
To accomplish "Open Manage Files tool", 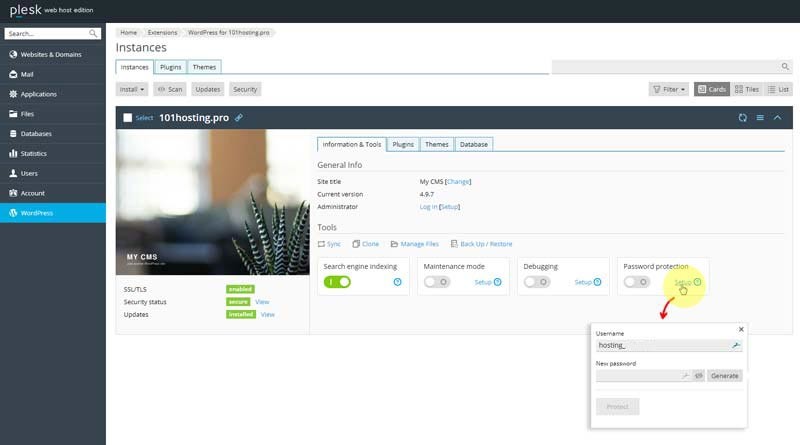I will pos(415,244).
